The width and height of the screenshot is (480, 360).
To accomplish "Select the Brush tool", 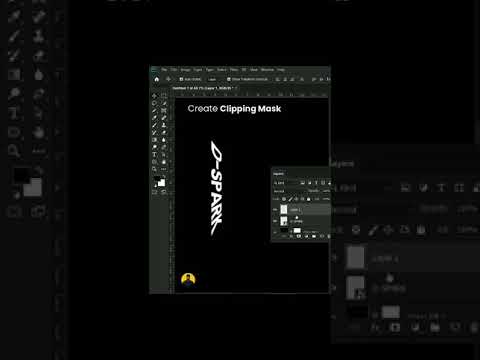I will coord(154,125).
